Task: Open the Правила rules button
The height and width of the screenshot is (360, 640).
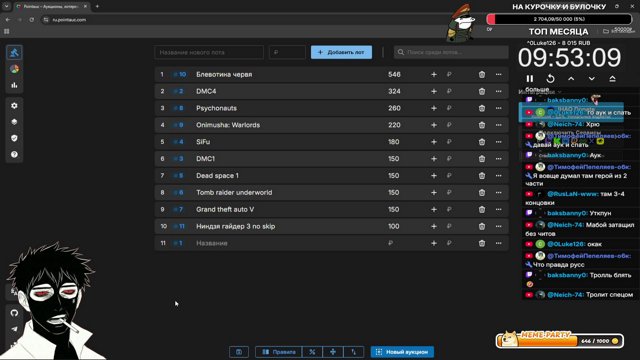Action: 278,352
